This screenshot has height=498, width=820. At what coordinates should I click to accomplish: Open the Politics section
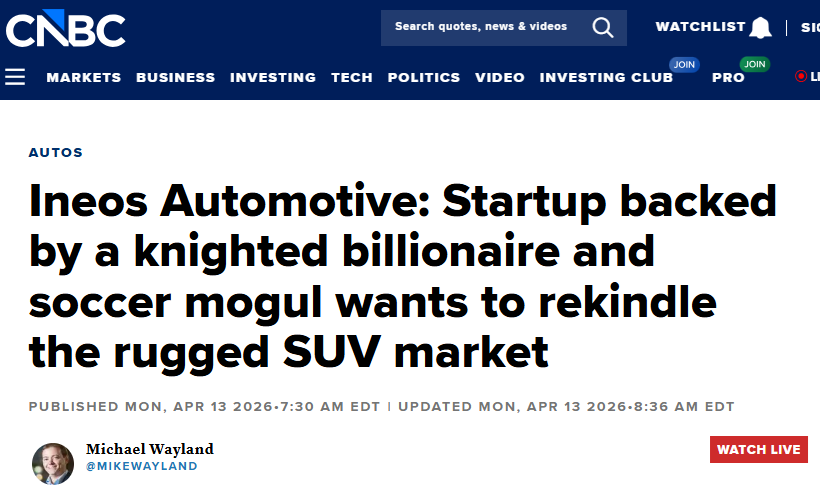pos(424,77)
